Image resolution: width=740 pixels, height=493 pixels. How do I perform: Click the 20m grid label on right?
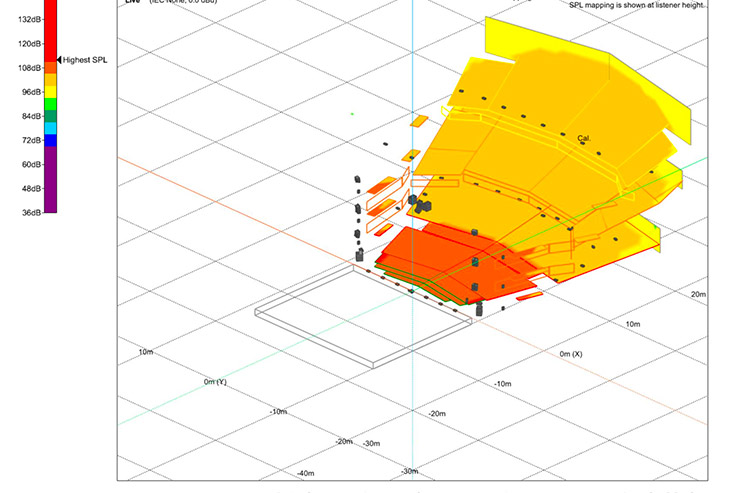698,294
